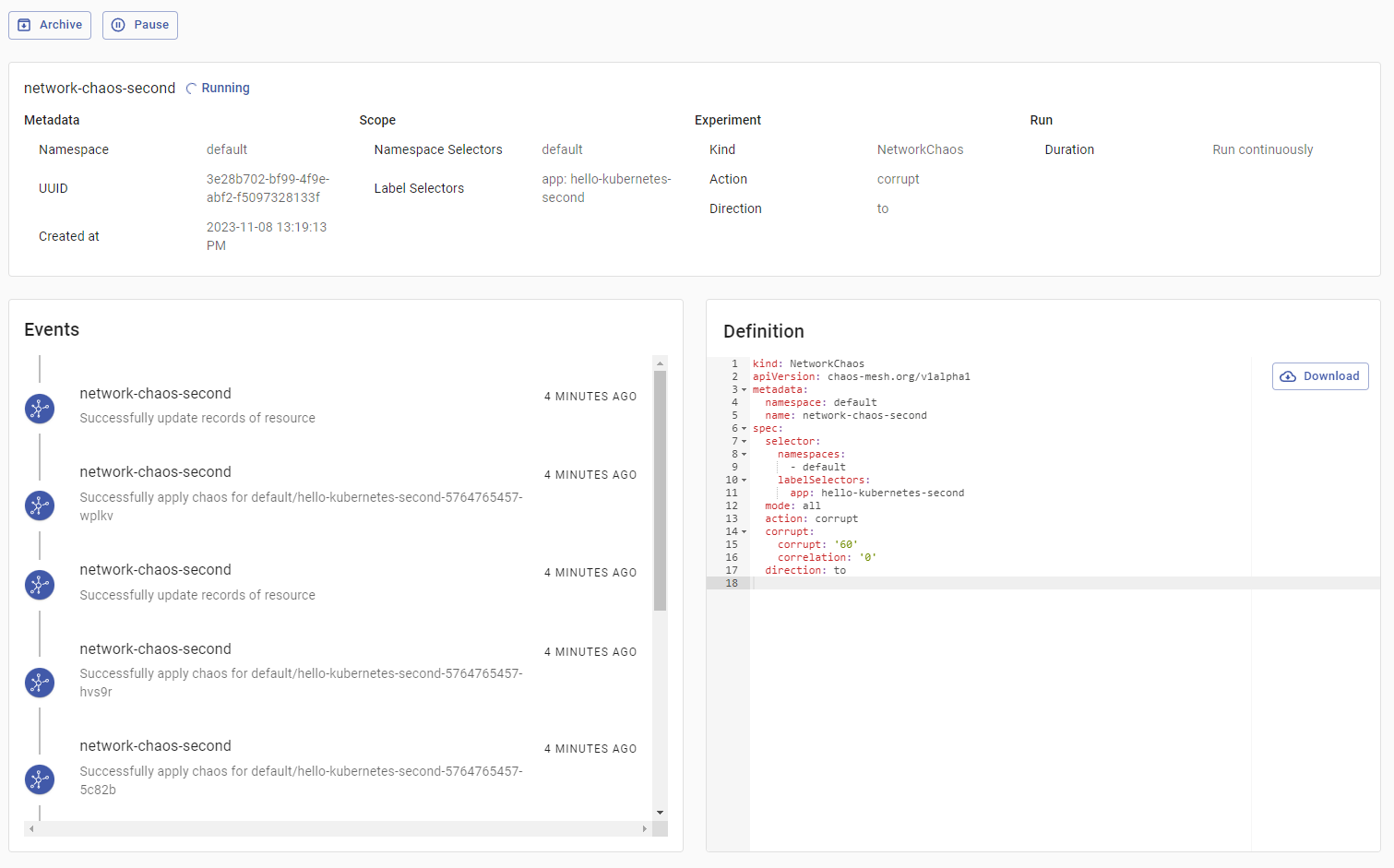Fold the selector section at line 7
The image size is (1394, 868).
coord(745,442)
